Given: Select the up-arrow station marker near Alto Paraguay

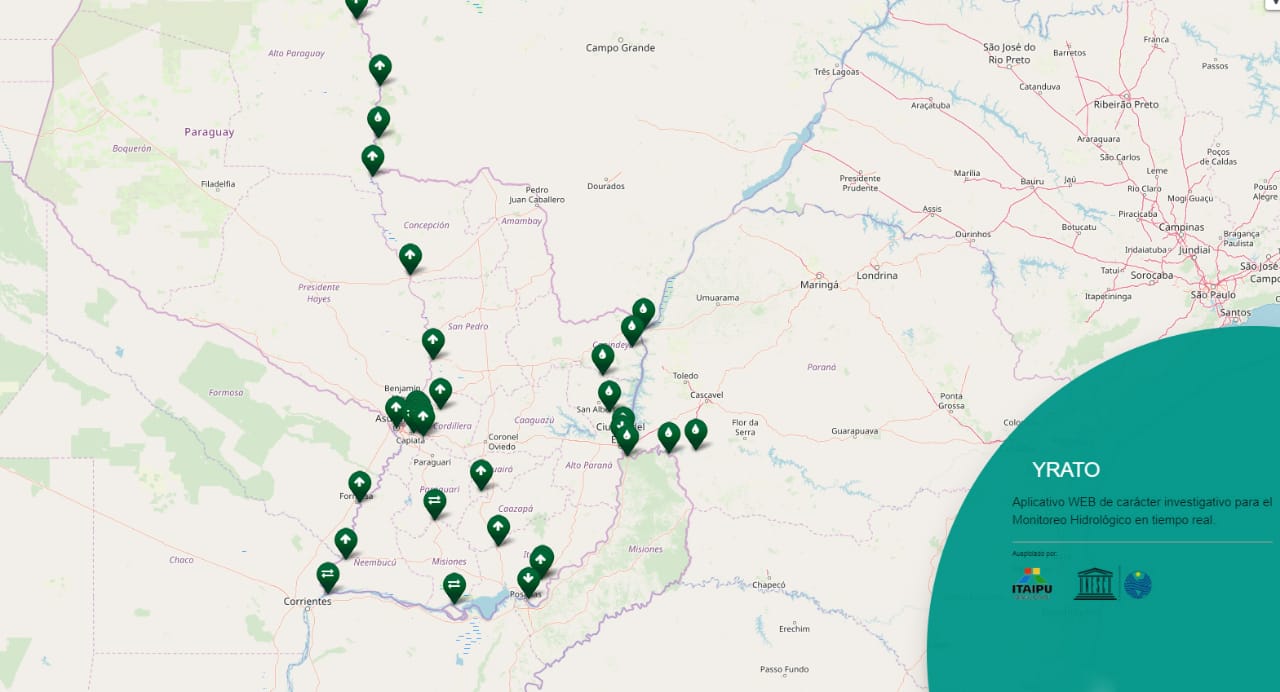Looking at the screenshot, I should [x=380, y=69].
